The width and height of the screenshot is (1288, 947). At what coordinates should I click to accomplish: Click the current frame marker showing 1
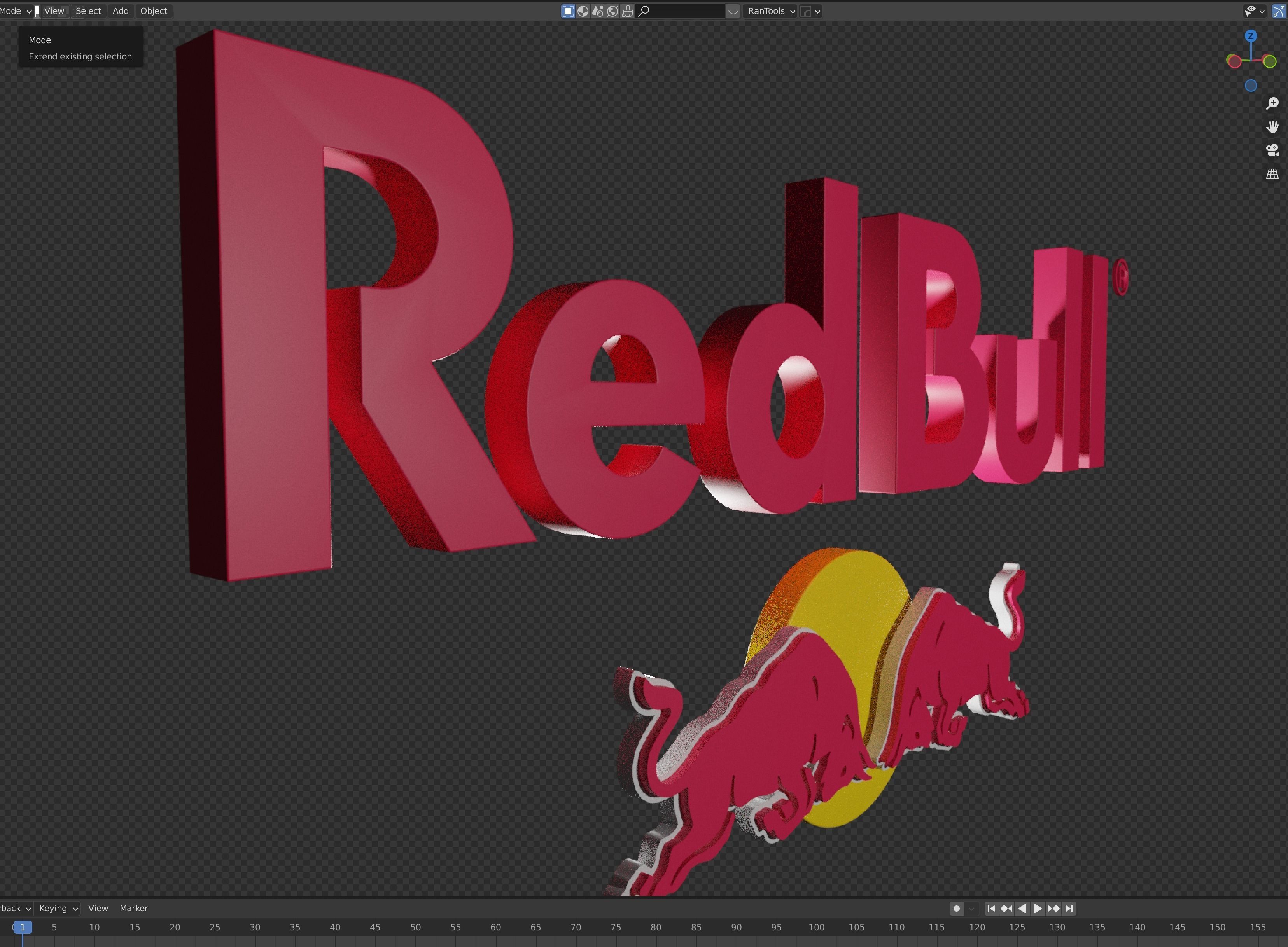23,927
